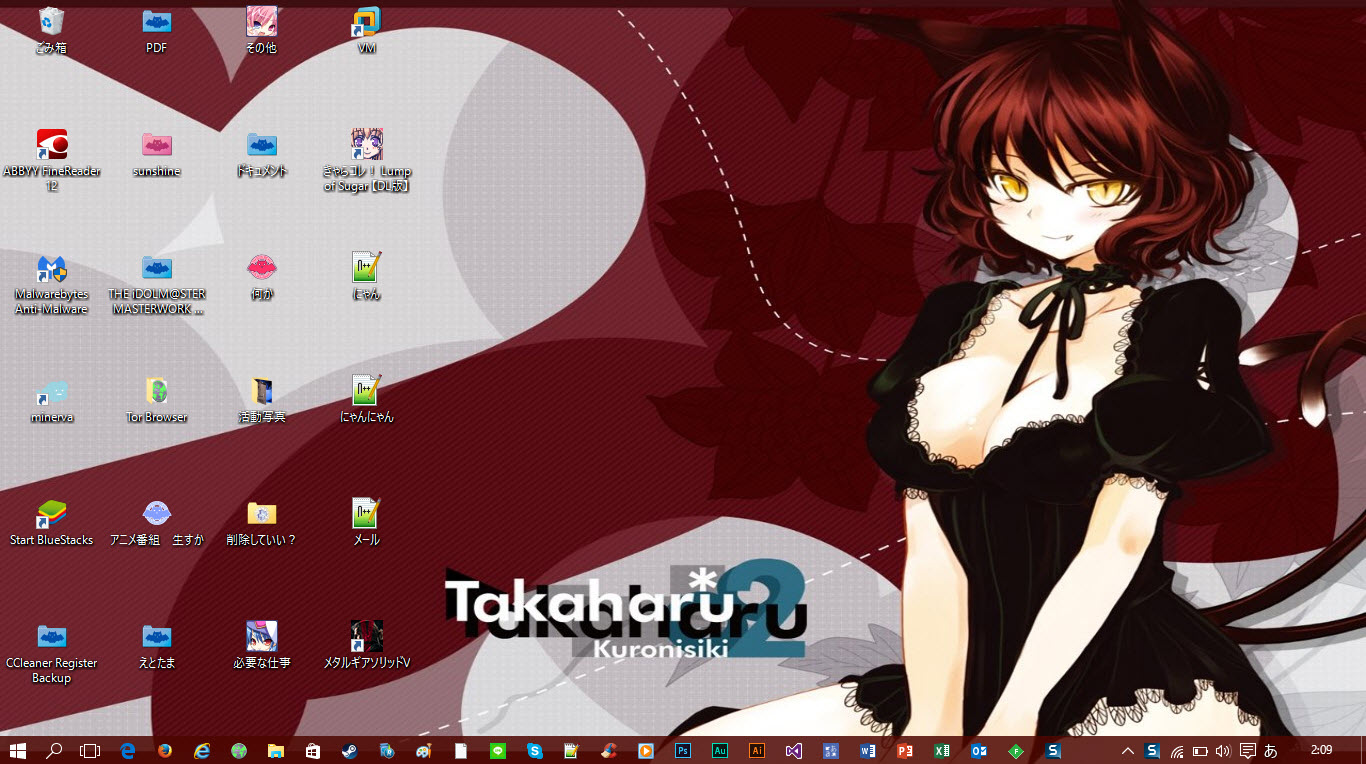Open File Explorer from taskbar
The image size is (1366, 764).
[276, 750]
